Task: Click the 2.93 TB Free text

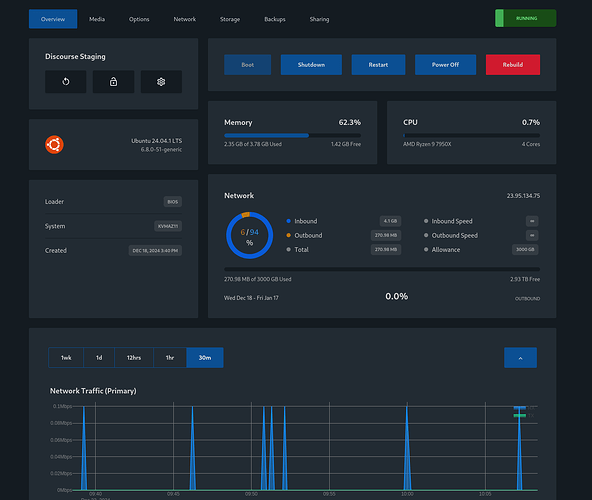Action: [x=525, y=279]
